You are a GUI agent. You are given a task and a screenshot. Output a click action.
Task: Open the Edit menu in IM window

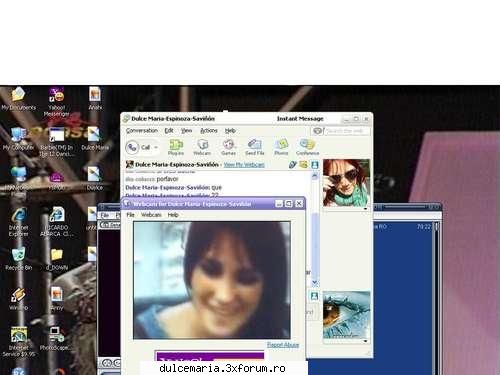click(169, 131)
